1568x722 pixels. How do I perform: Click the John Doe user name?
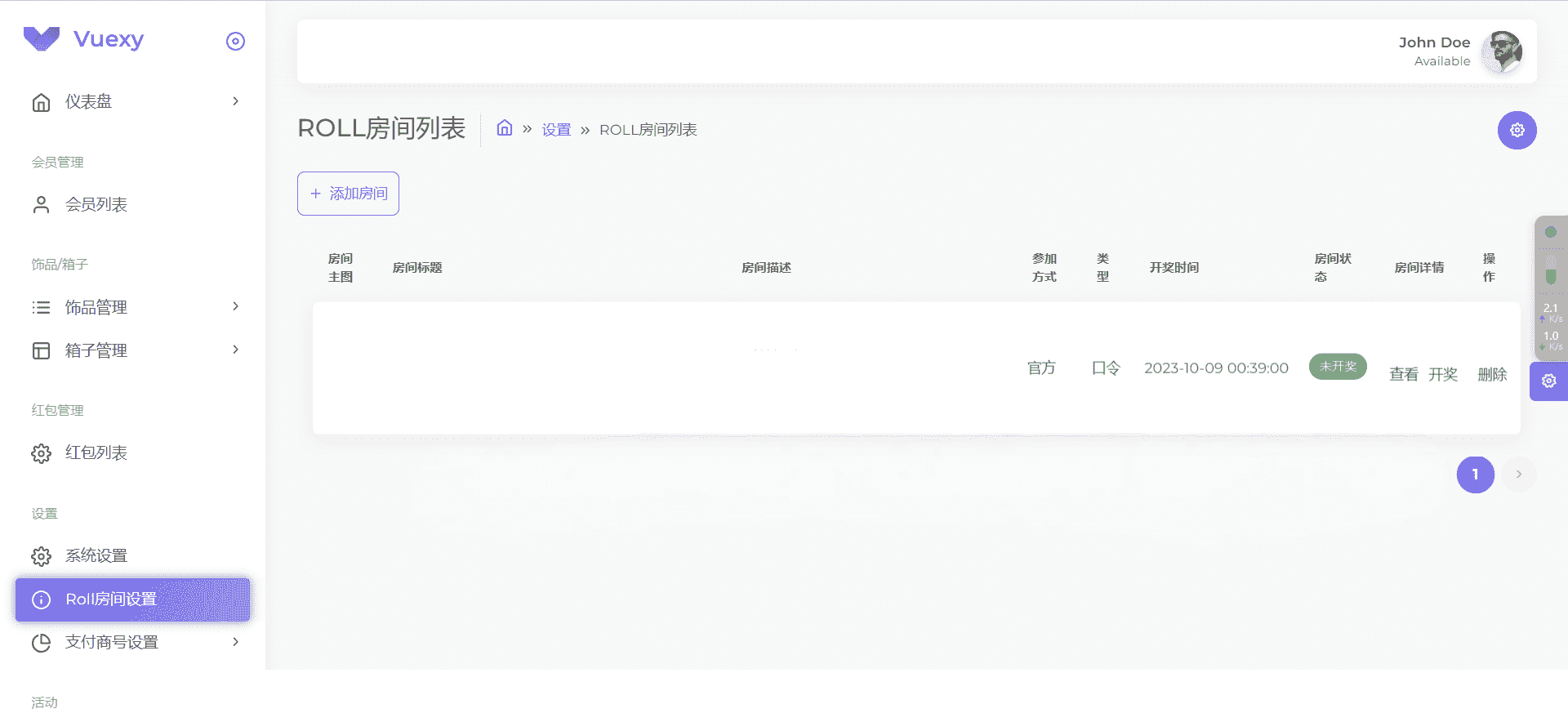pyautogui.click(x=1434, y=42)
